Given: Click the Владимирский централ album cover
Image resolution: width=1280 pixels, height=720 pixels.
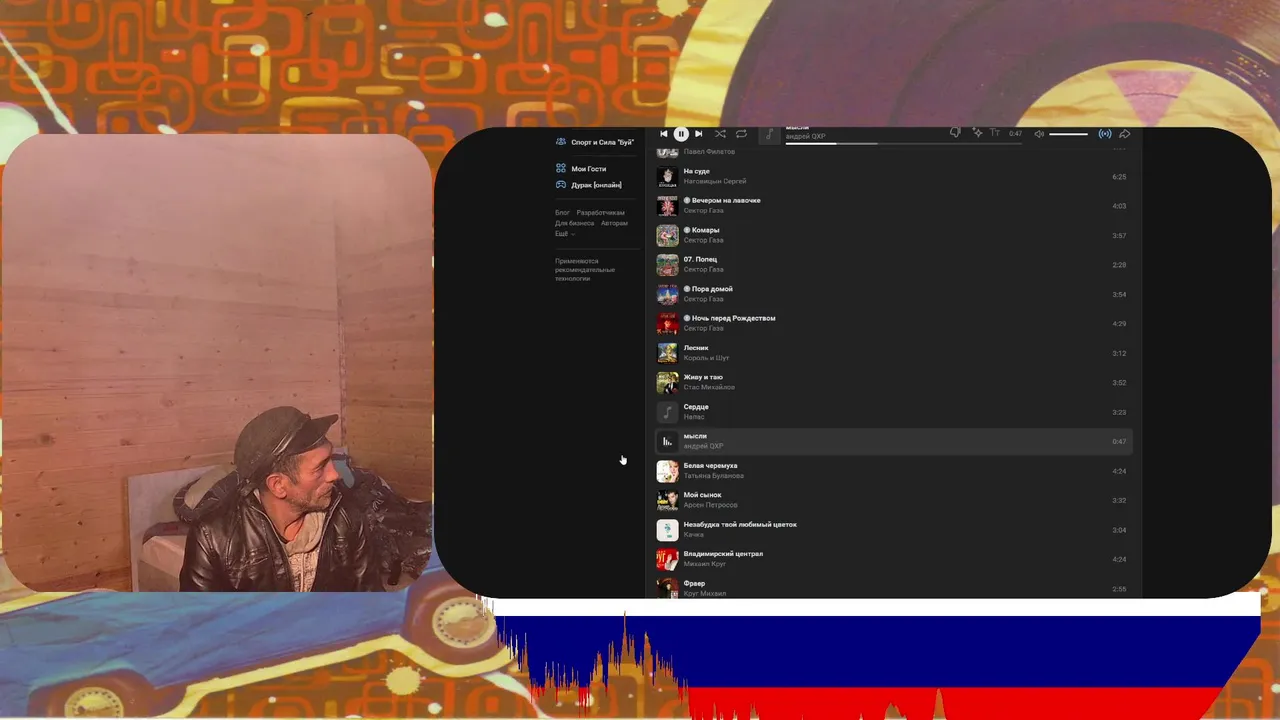Looking at the screenshot, I should point(667,559).
